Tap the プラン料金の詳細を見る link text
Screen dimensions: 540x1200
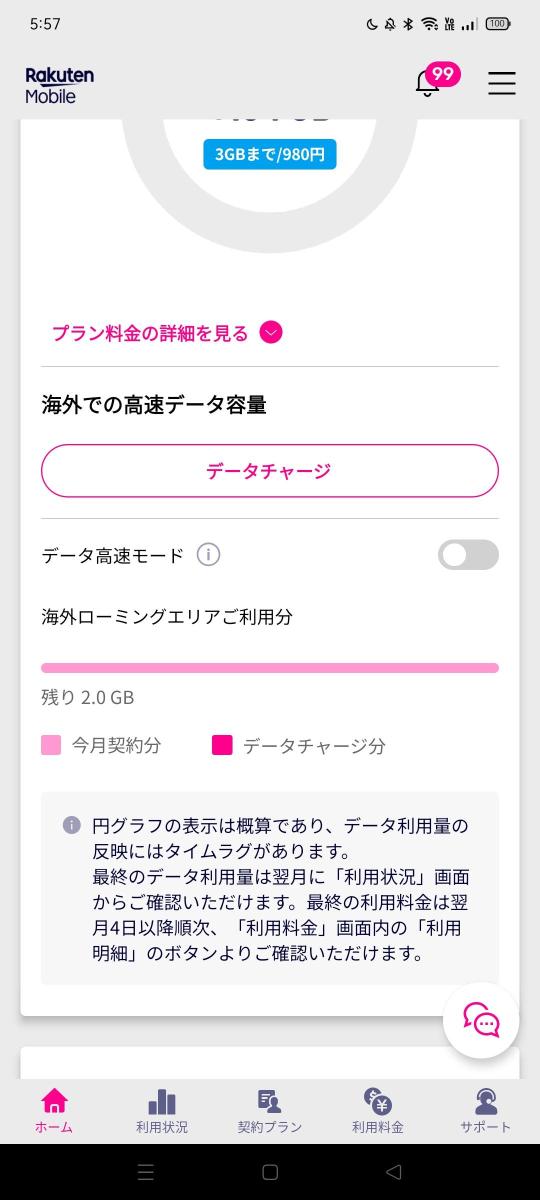click(x=150, y=333)
